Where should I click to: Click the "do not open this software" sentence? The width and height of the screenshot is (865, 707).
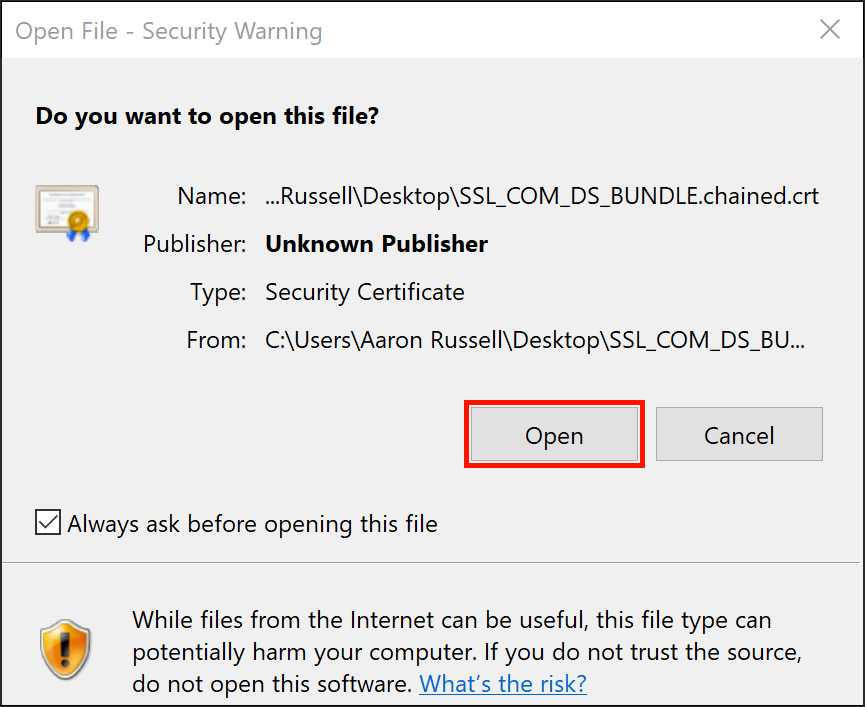click(x=272, y=684)
